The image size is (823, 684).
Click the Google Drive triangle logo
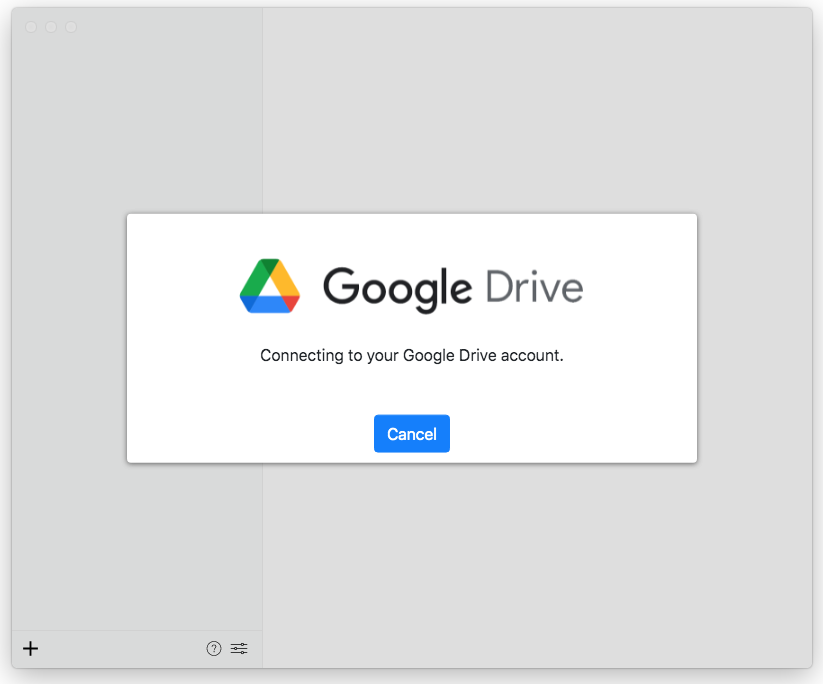coord(270,286)
